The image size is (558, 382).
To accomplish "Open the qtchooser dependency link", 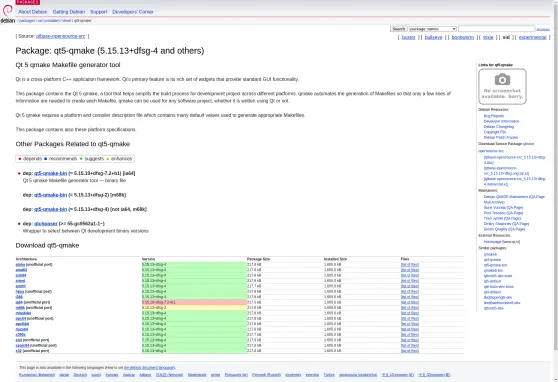I will click(46, 224).
